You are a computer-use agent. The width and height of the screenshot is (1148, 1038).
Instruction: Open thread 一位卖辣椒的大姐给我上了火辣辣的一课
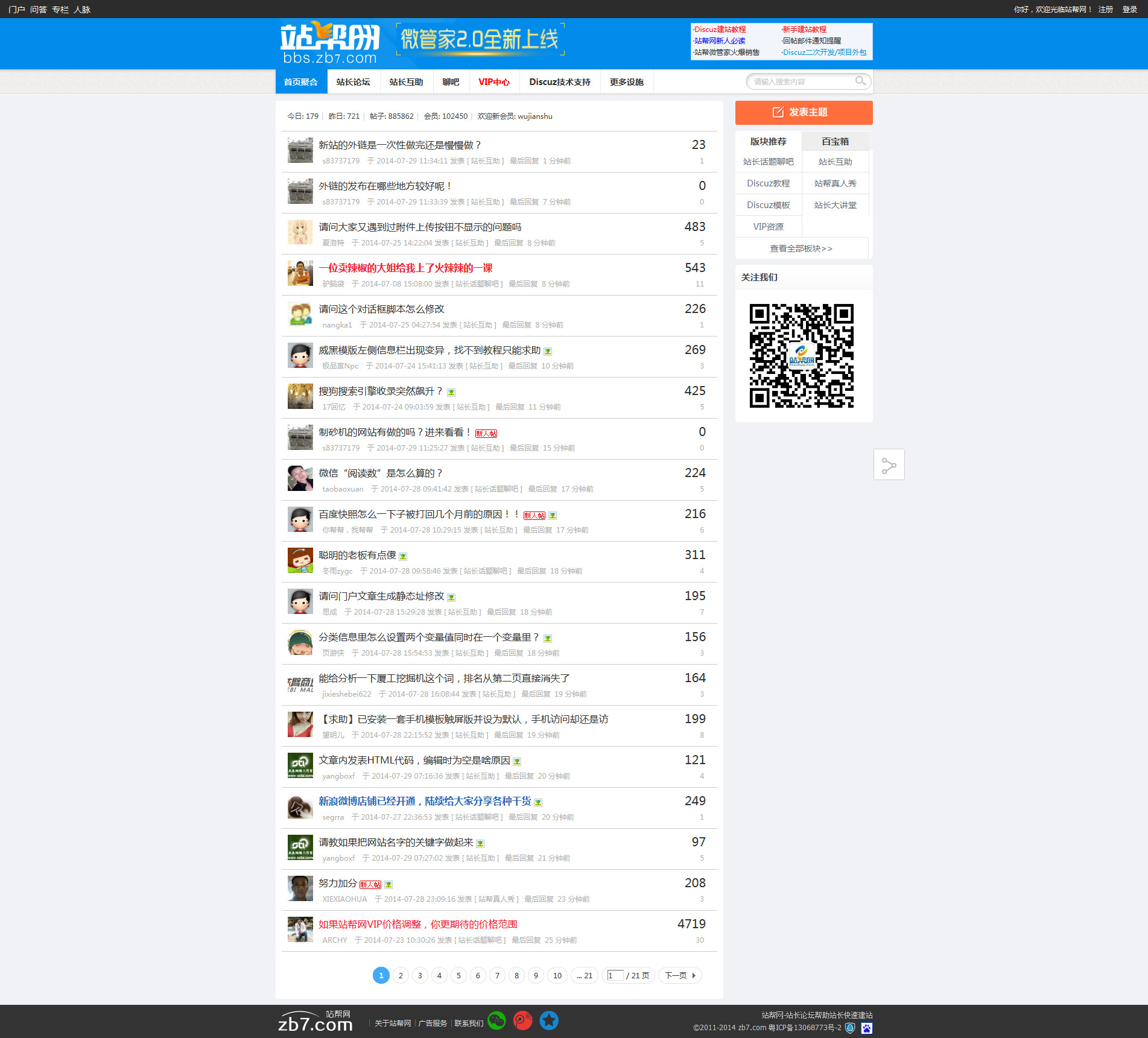(x=405, y=268)
